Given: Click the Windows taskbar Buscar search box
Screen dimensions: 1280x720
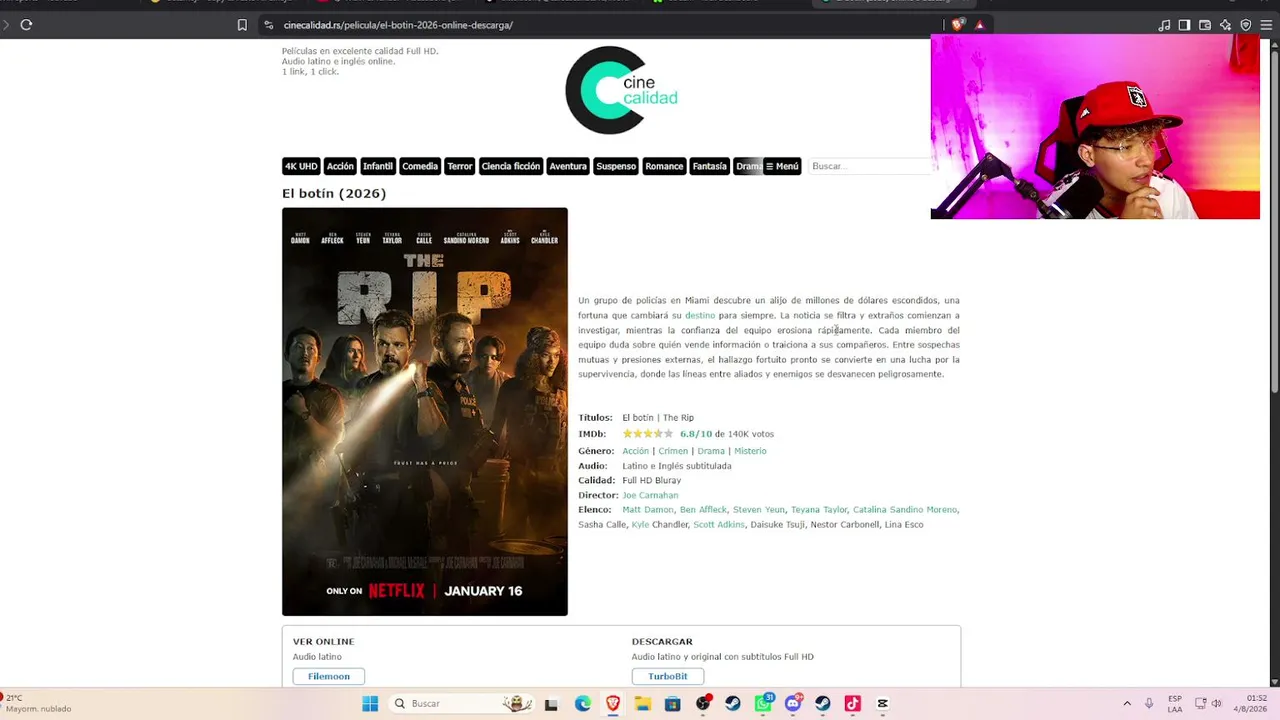Looking at the screenshot, I should point(462,704).
